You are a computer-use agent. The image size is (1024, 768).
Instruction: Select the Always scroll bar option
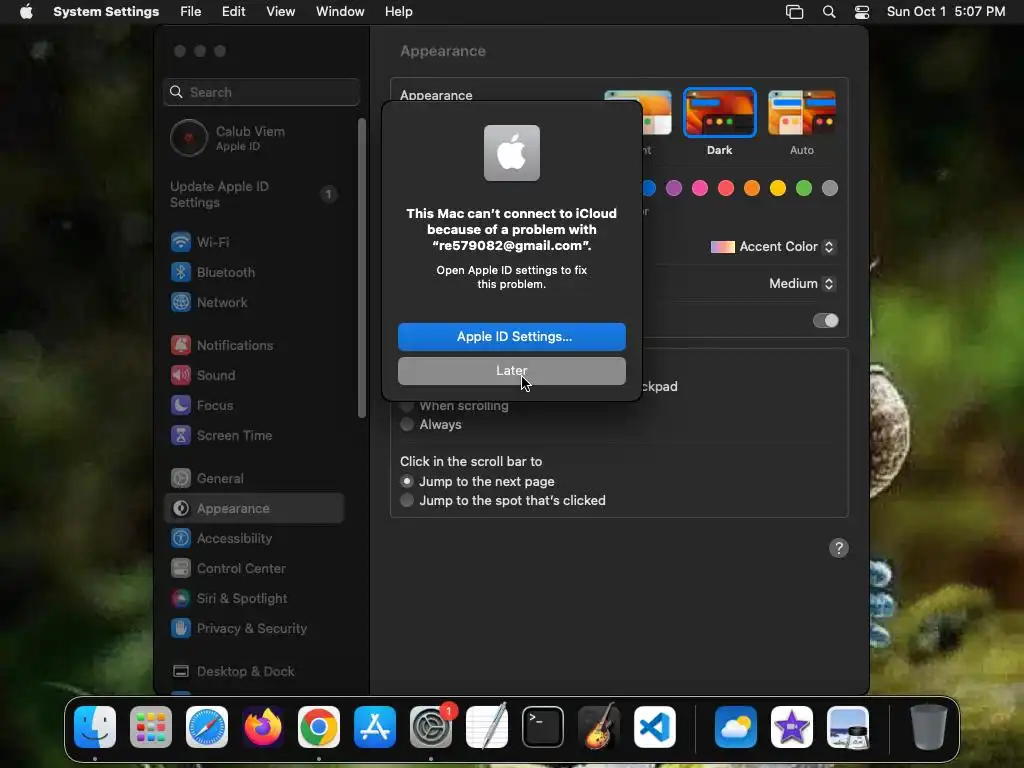pos(407,424)
